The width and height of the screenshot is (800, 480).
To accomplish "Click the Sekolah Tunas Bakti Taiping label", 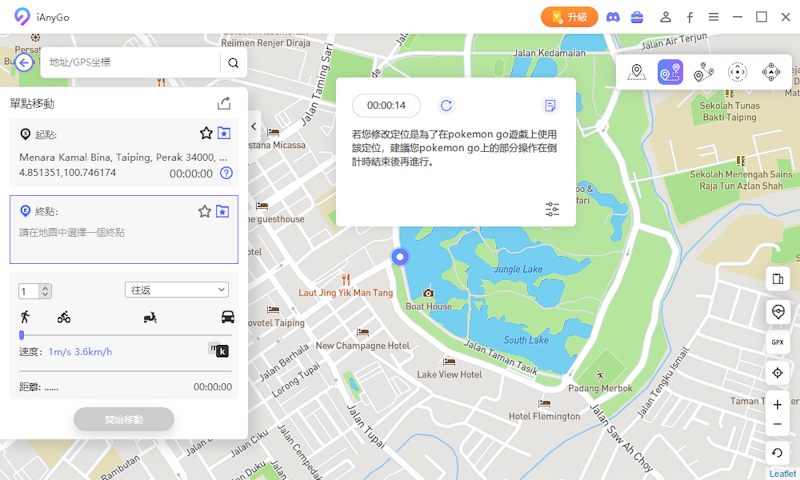I will click(729, 111).
